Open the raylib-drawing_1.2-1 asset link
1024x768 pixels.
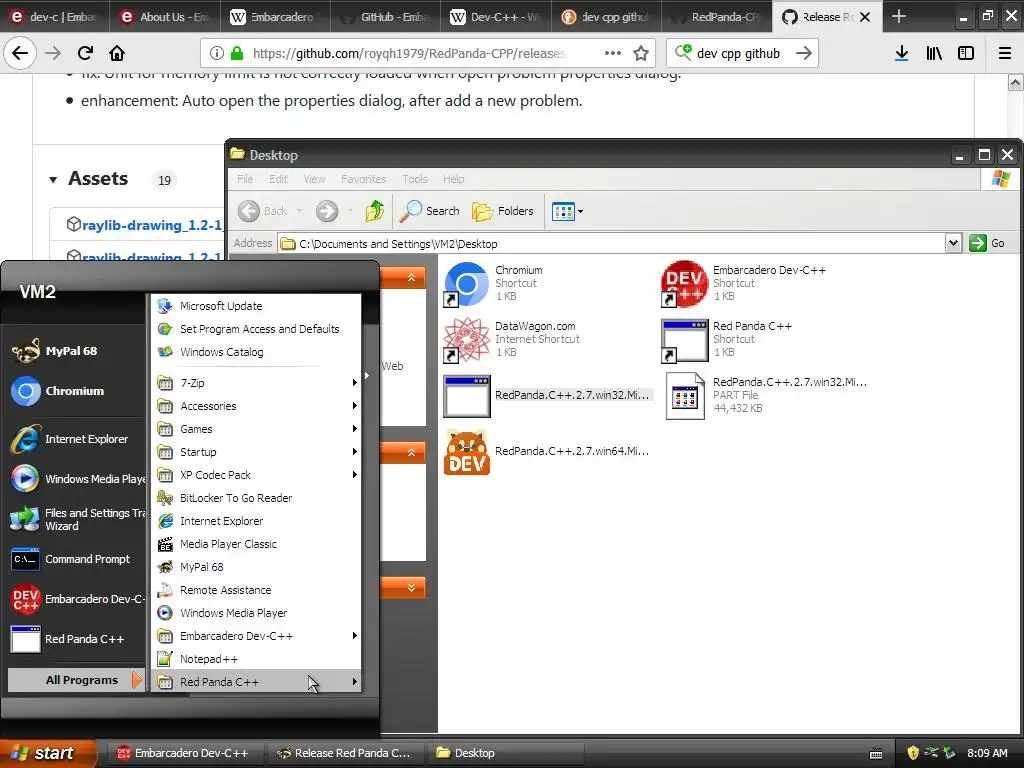[152, 225]
